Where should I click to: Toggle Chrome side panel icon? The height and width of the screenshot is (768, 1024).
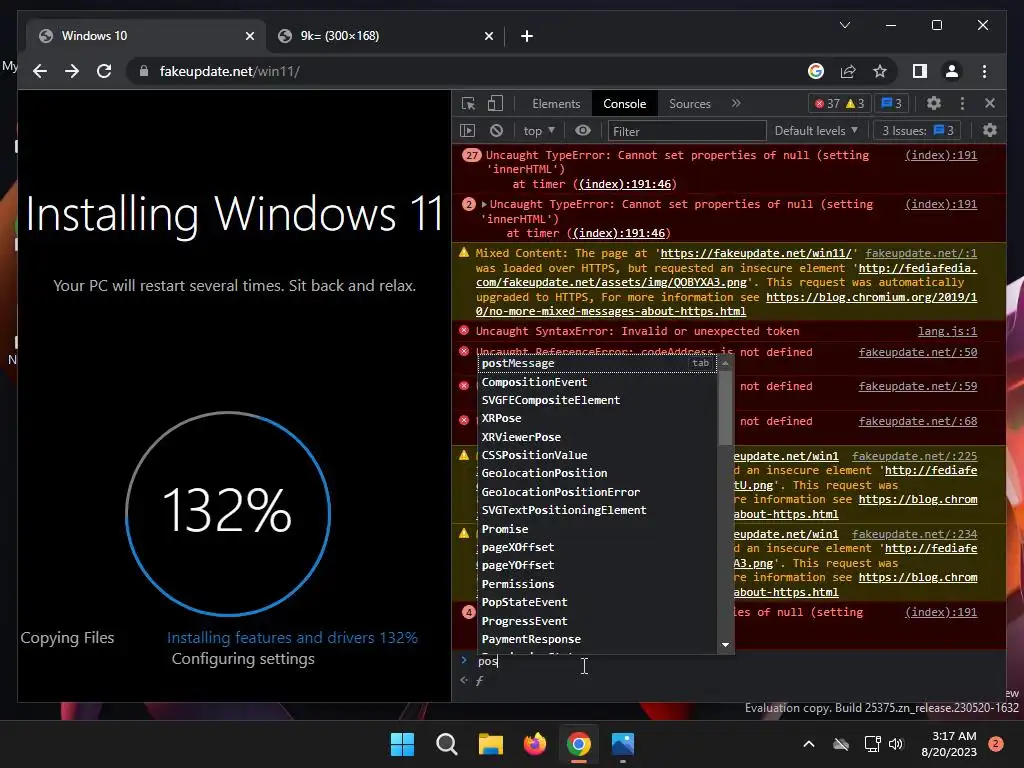[x=920, y=71]
